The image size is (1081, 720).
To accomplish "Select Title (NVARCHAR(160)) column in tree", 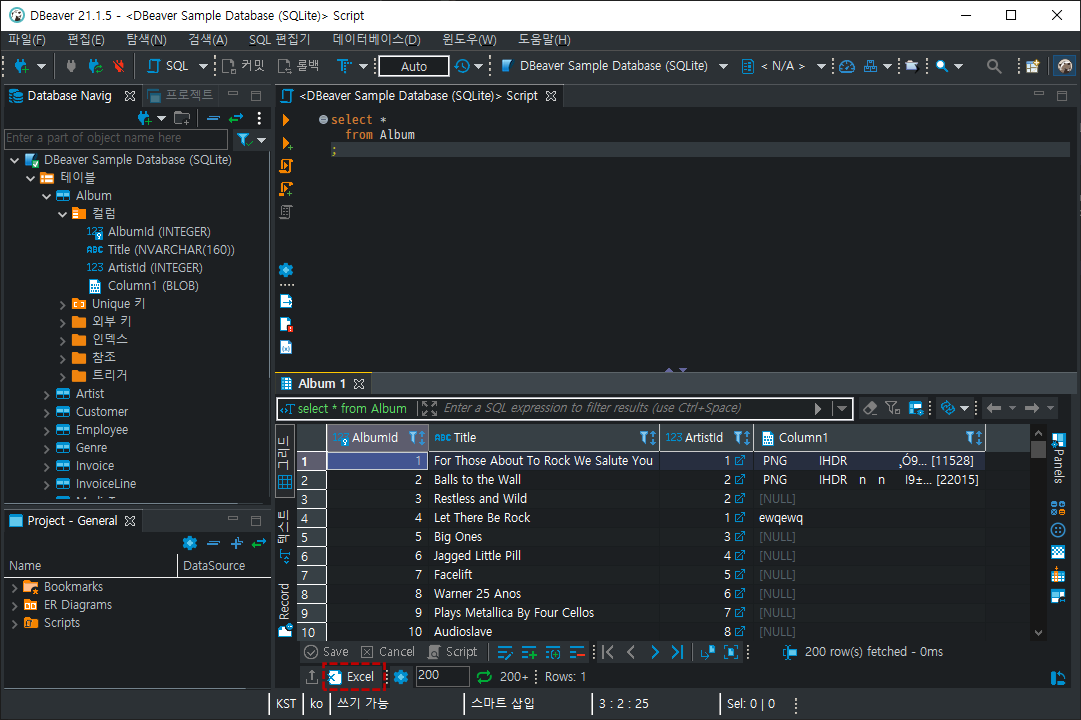I will 171,250.
